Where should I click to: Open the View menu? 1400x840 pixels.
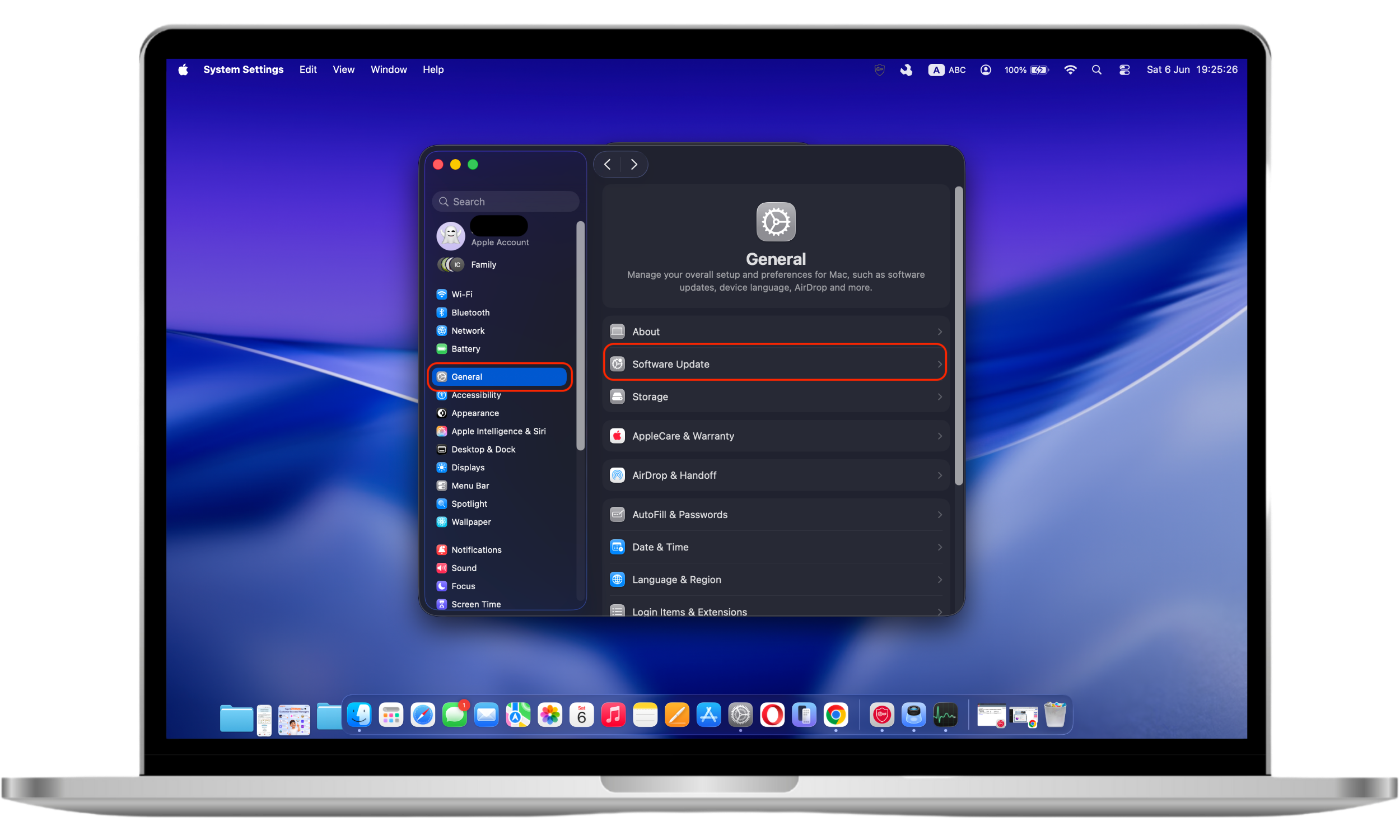[343, 69]
